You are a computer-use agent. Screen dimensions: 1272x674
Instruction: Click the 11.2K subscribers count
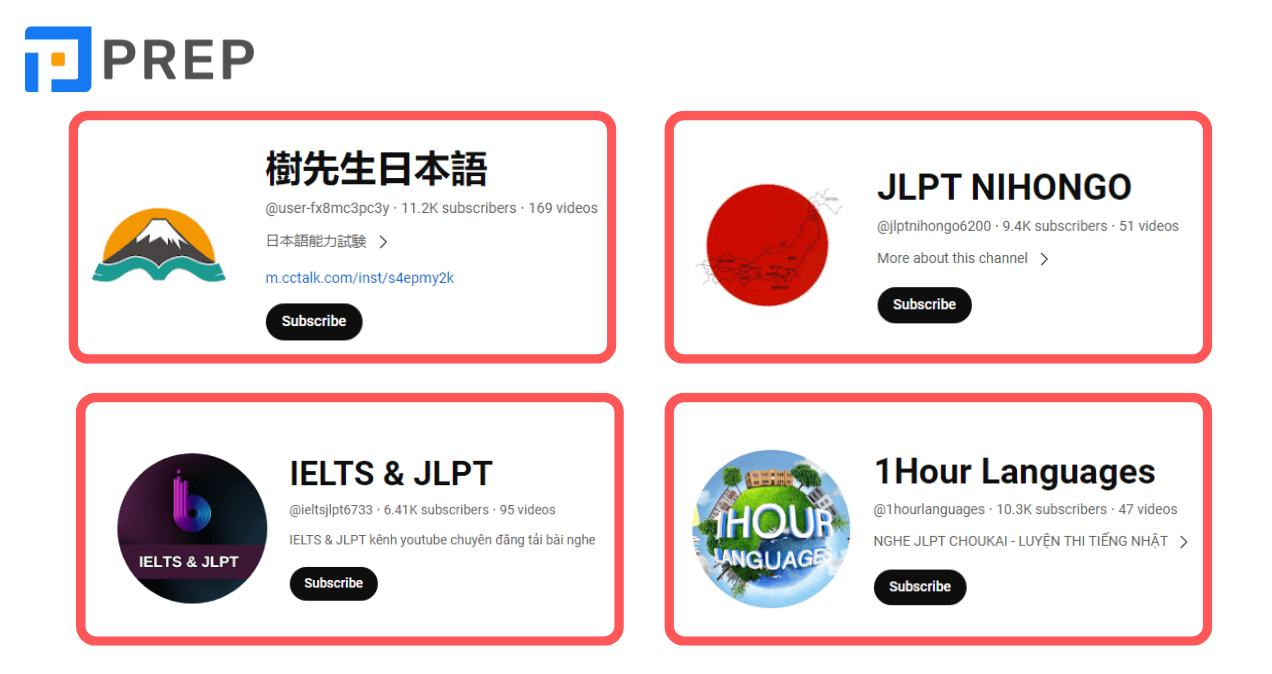tap(459, 208)
